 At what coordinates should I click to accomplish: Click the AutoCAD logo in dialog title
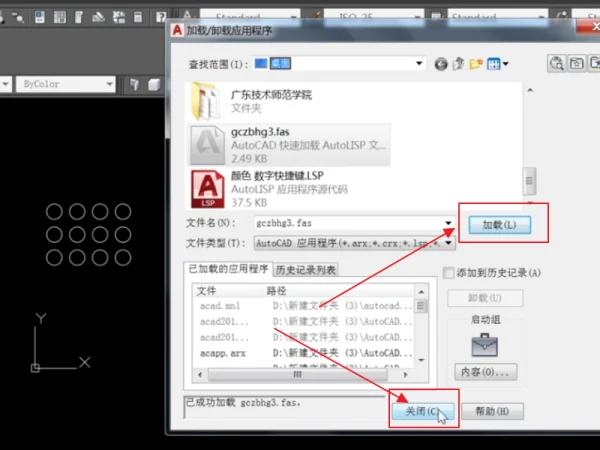177,30
